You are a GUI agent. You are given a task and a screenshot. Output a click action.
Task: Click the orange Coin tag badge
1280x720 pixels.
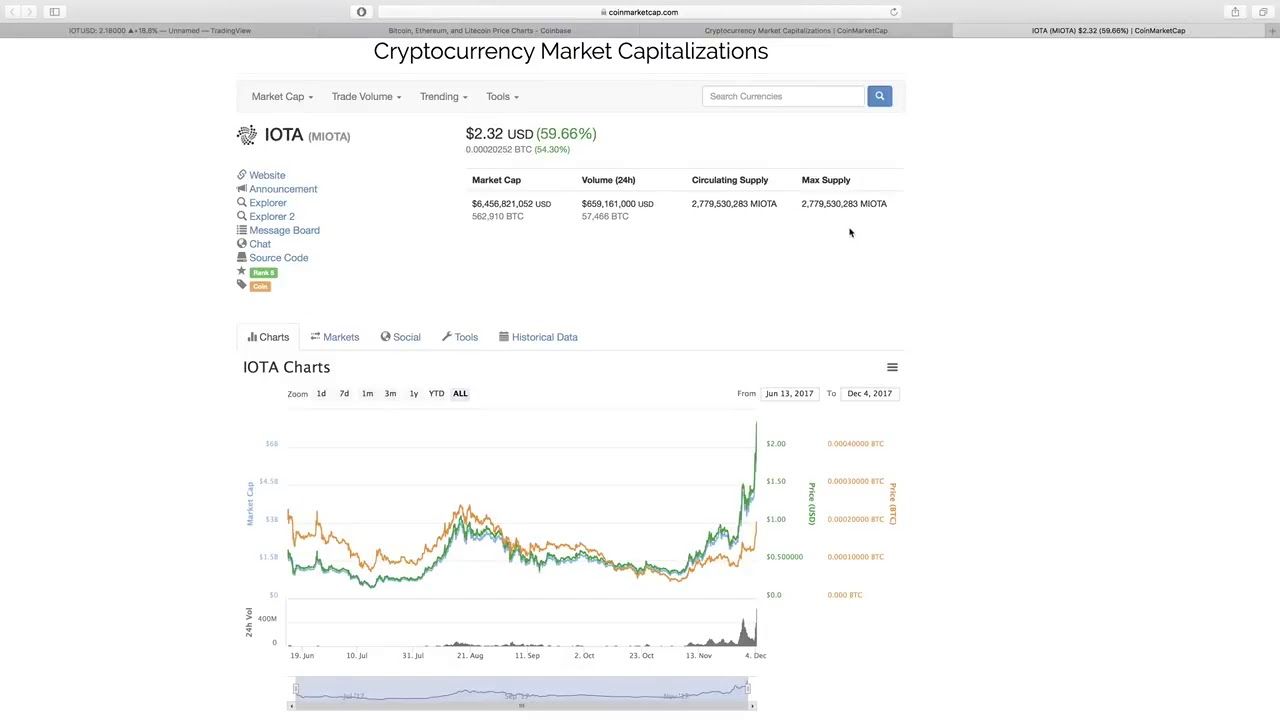[260, 286]
